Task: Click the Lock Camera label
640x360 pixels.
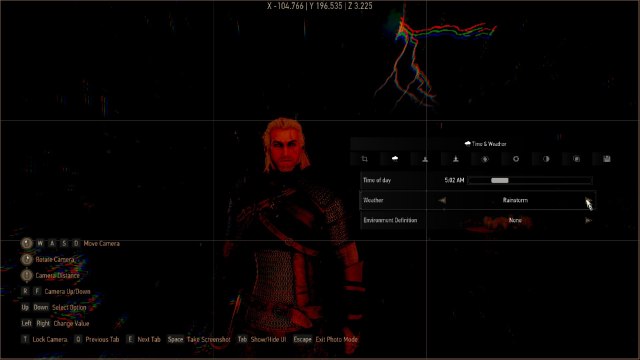Action: 50,339
